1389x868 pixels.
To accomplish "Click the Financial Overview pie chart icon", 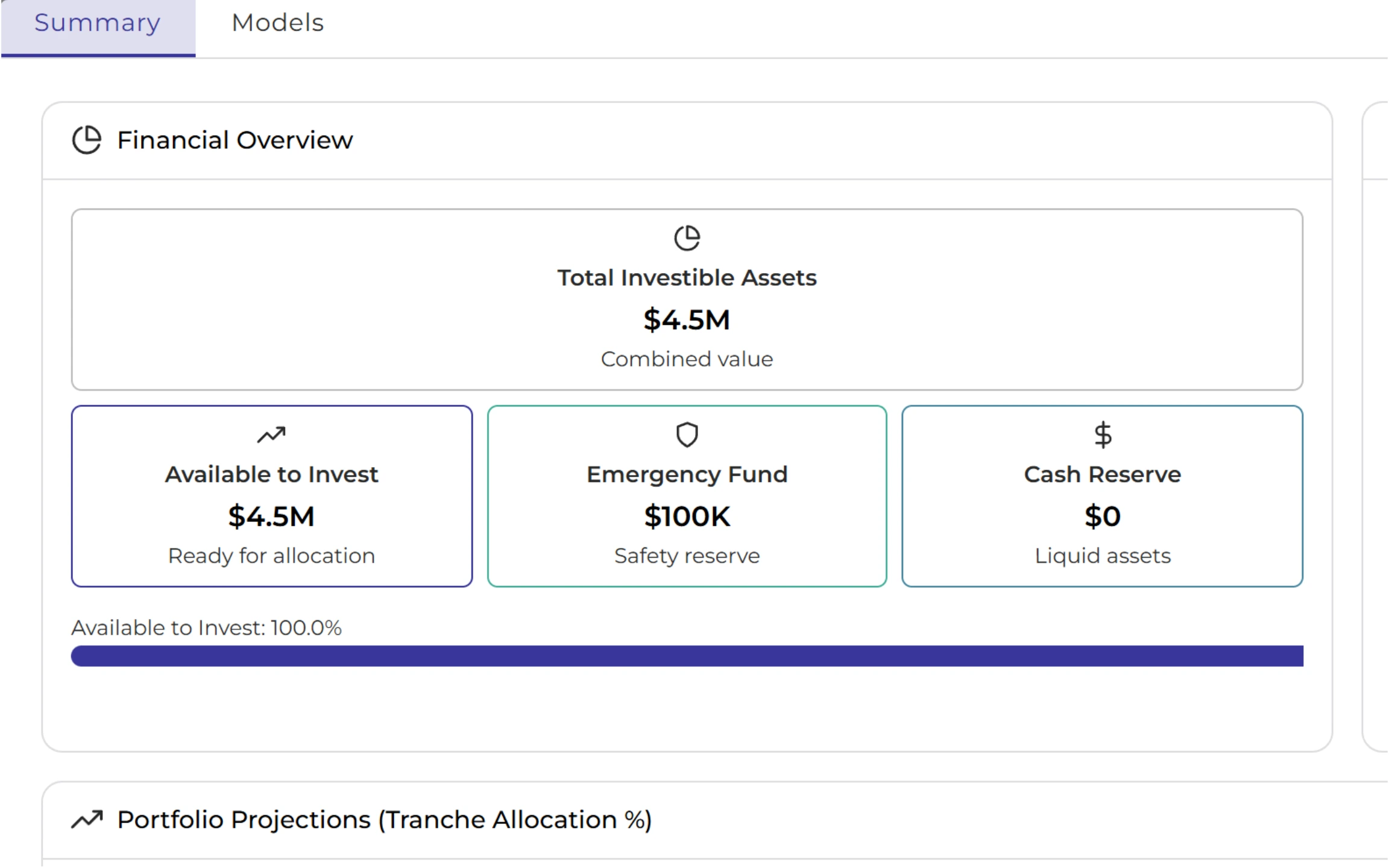I will pos(87,140).
